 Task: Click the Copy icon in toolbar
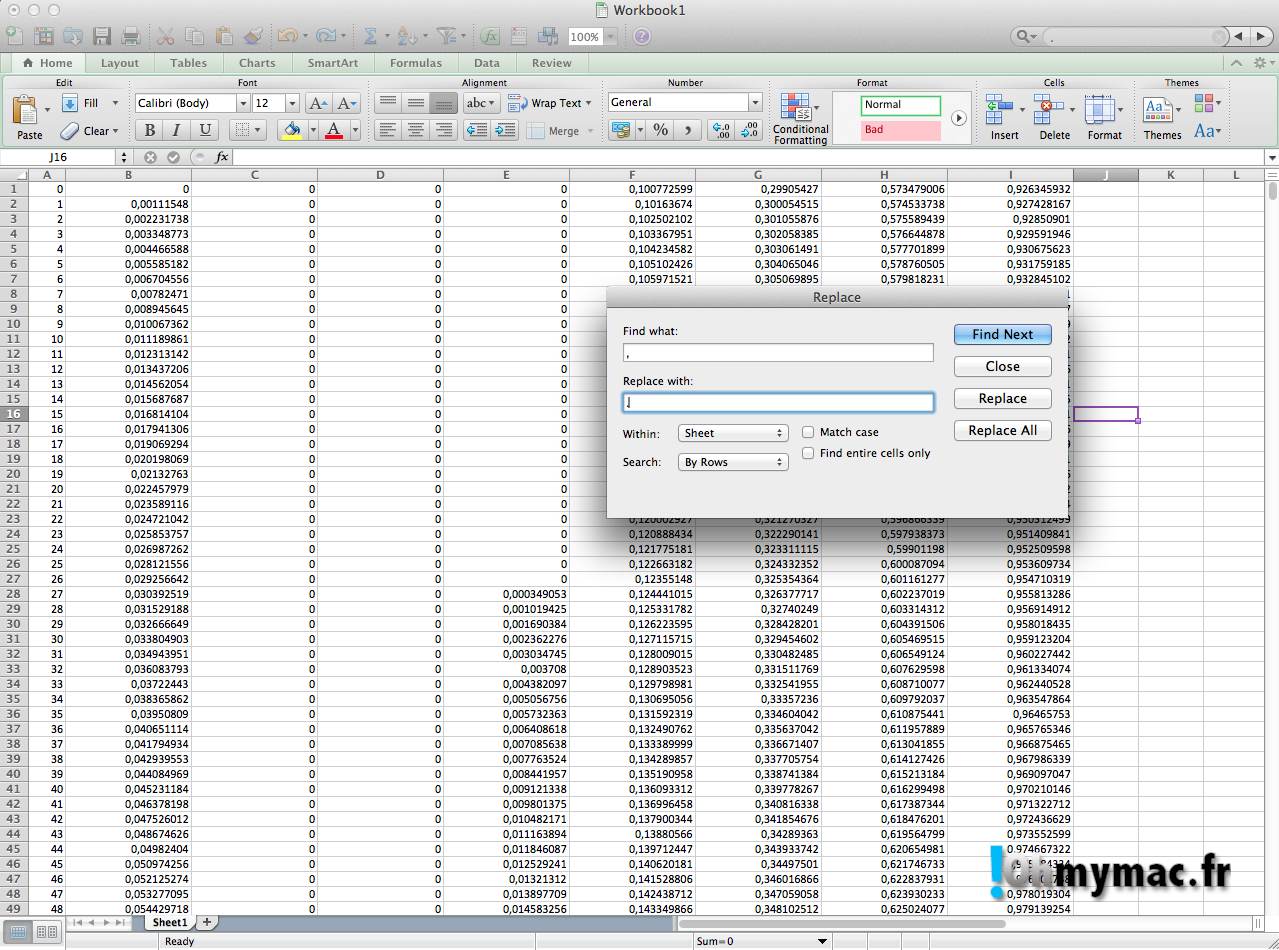coord(195,36)
